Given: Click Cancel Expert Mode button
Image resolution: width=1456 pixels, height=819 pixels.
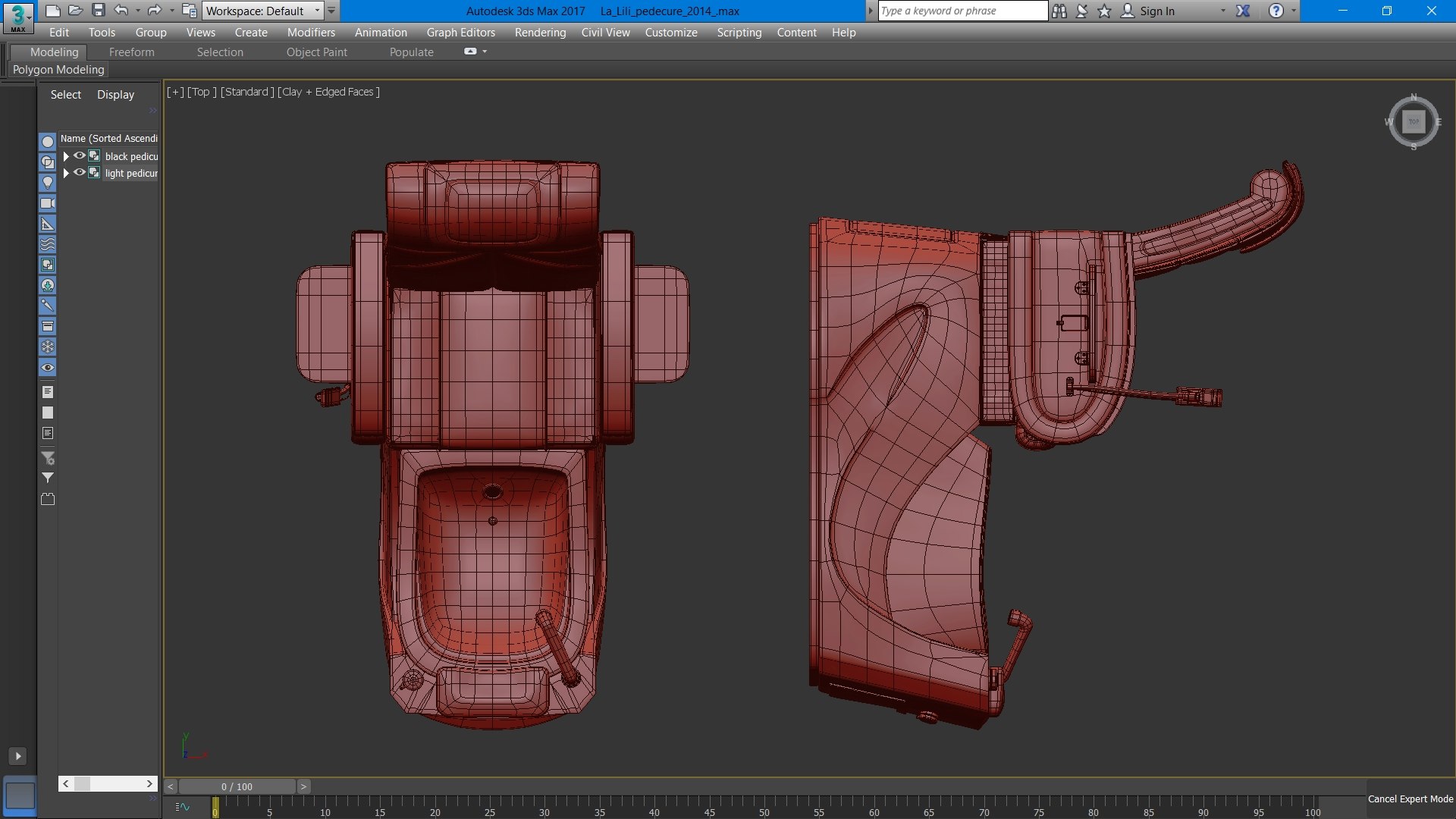Looking at the screenshot, I should pyautogui.click(x=1410, y=799).
